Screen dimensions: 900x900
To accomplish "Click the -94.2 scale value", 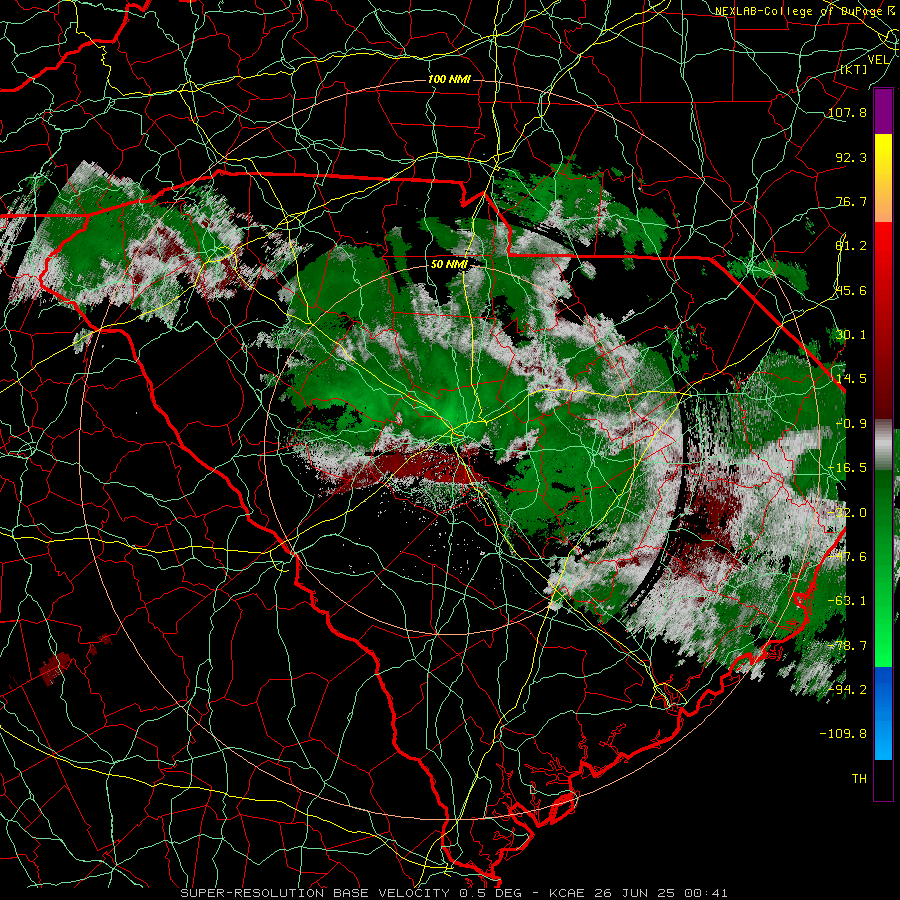I will [x=847, y=690].
